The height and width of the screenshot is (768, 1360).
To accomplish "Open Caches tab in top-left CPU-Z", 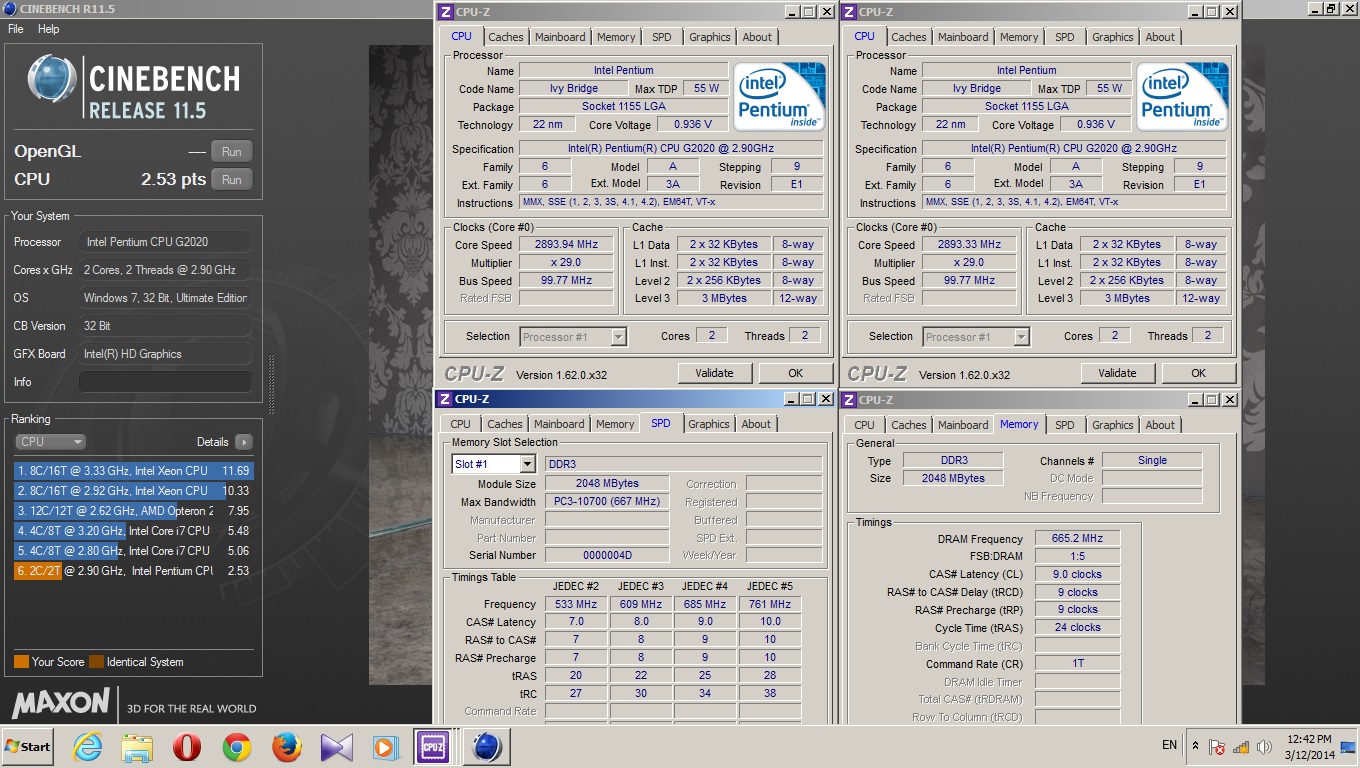I will click(x=506, y=37).
